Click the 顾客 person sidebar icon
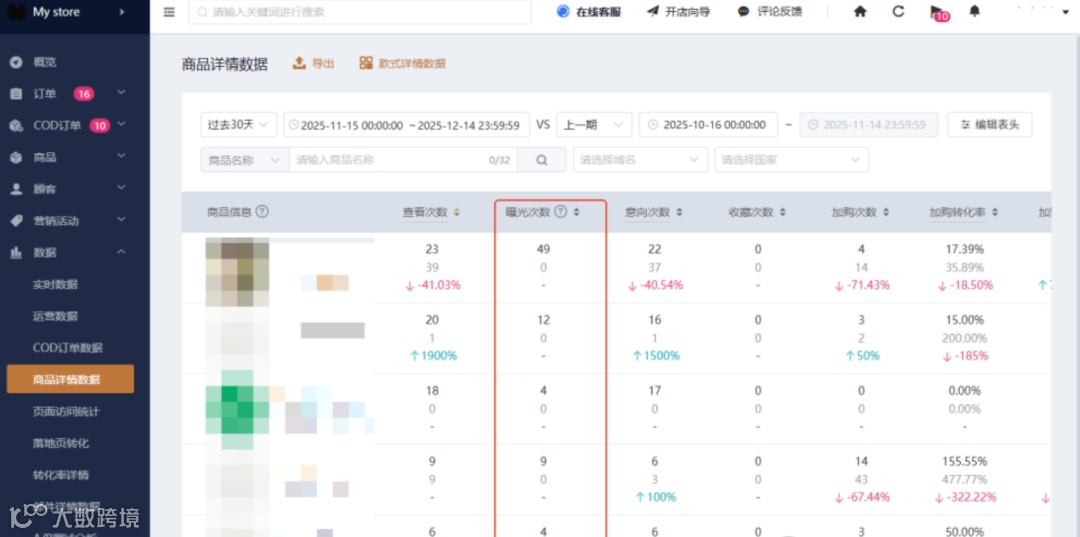1080x537 pixels. click(16, 189)
